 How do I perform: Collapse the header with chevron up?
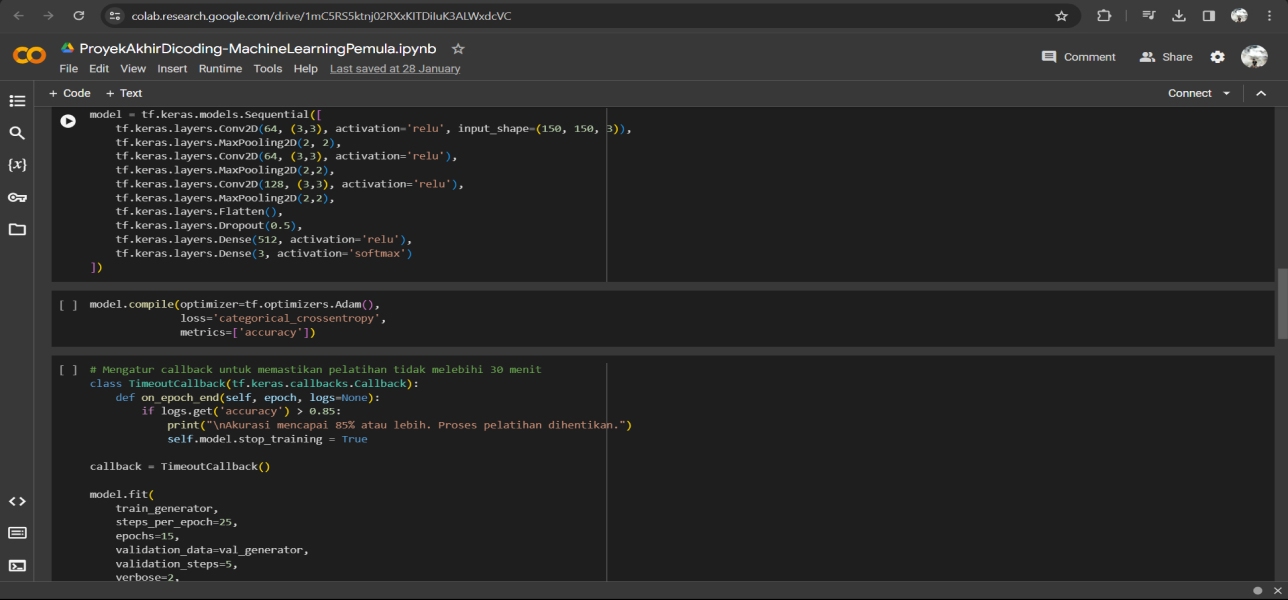point(1261,93)
